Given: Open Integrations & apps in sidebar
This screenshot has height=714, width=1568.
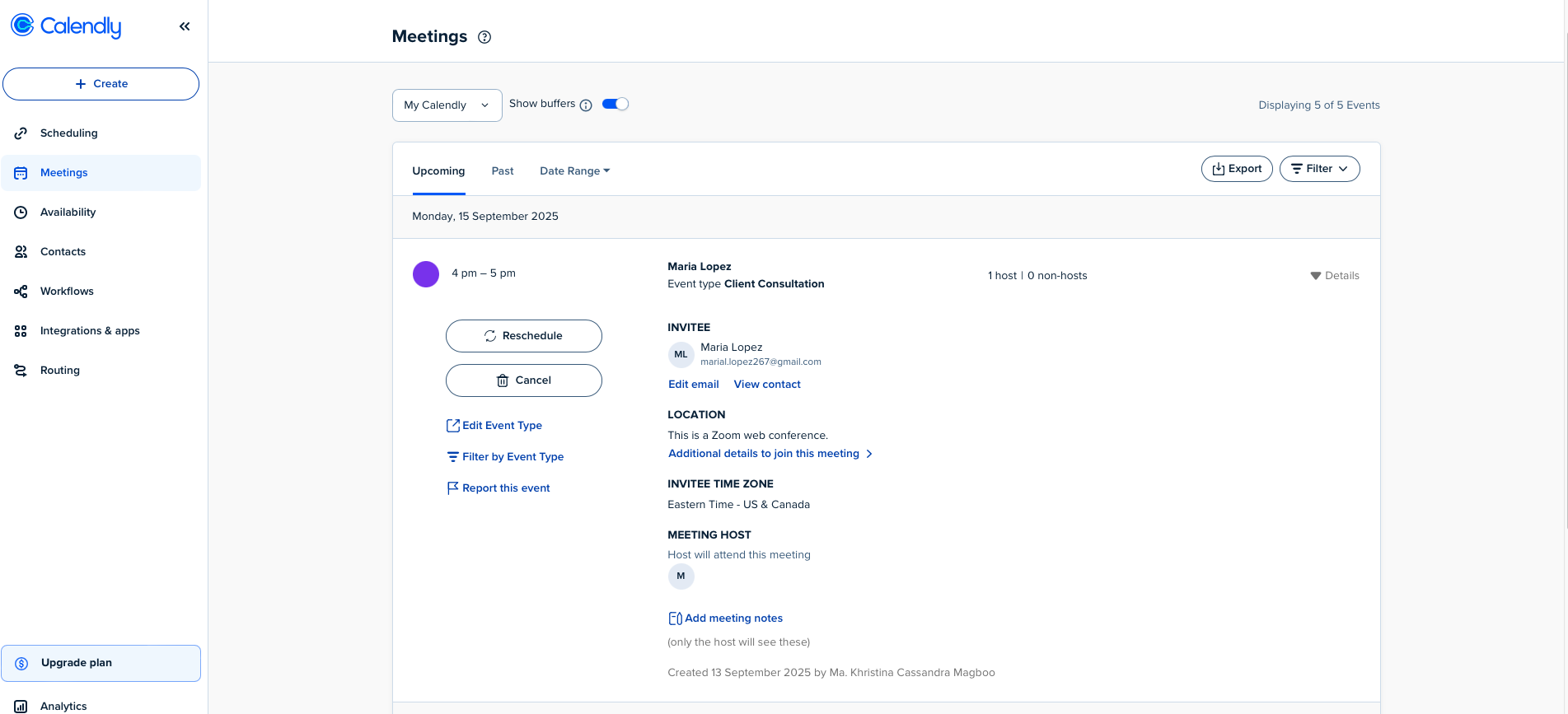Looking at the screenshot, I should [x=90, y=331].
